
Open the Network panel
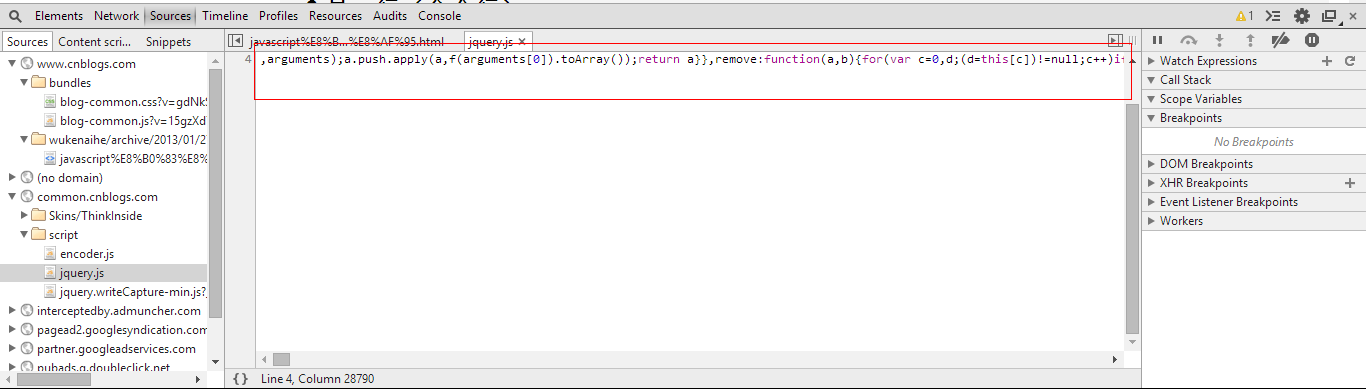117,16
